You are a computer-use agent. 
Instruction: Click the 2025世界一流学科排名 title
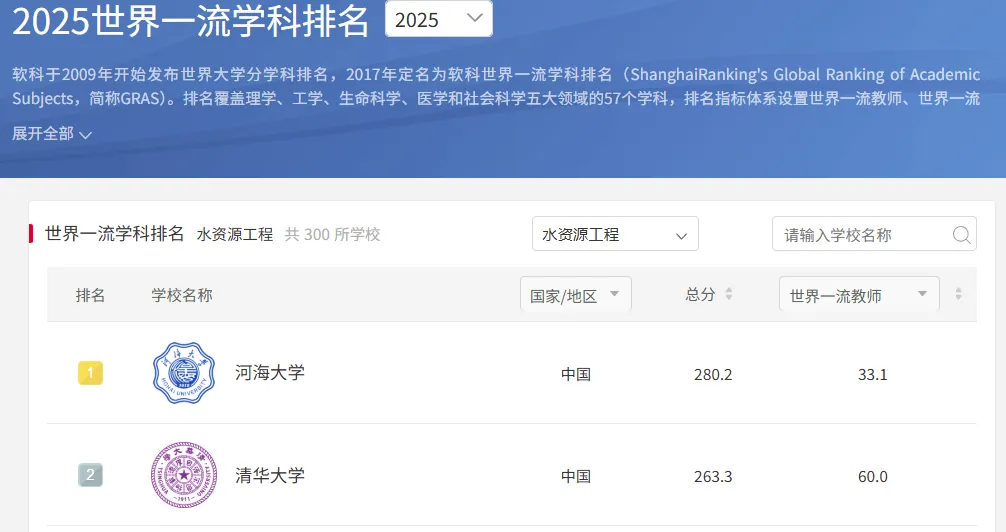click(x=191, y=21)
